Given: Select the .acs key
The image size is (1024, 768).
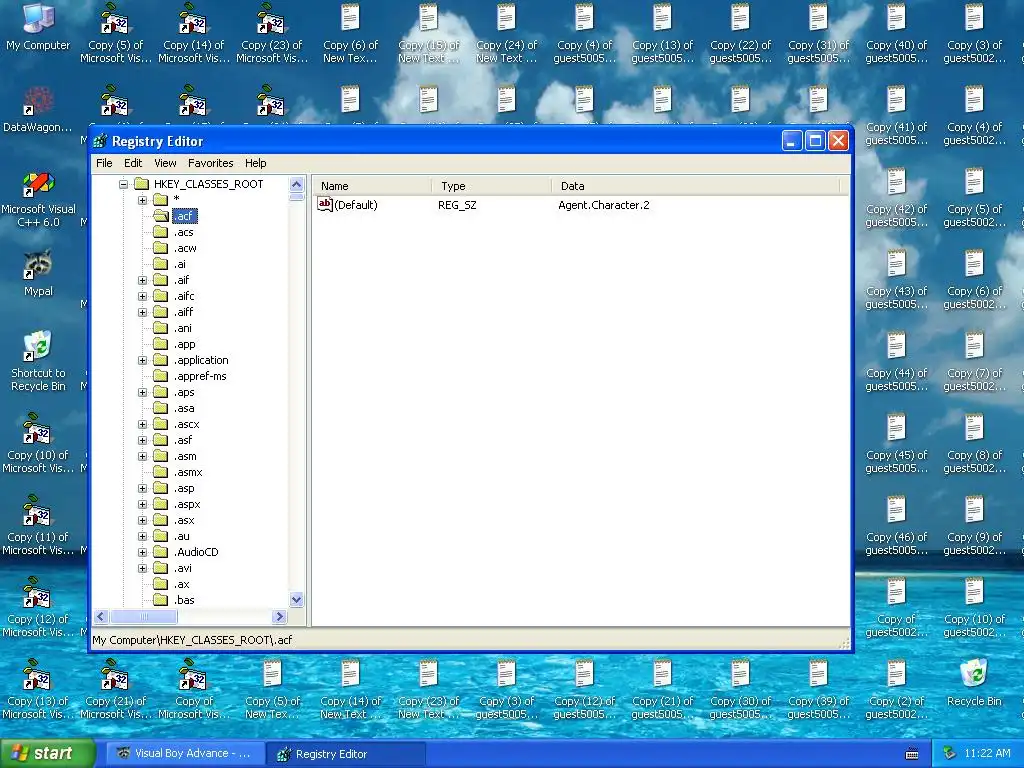Looking at the screenshot, I should (x=184, y=232).
